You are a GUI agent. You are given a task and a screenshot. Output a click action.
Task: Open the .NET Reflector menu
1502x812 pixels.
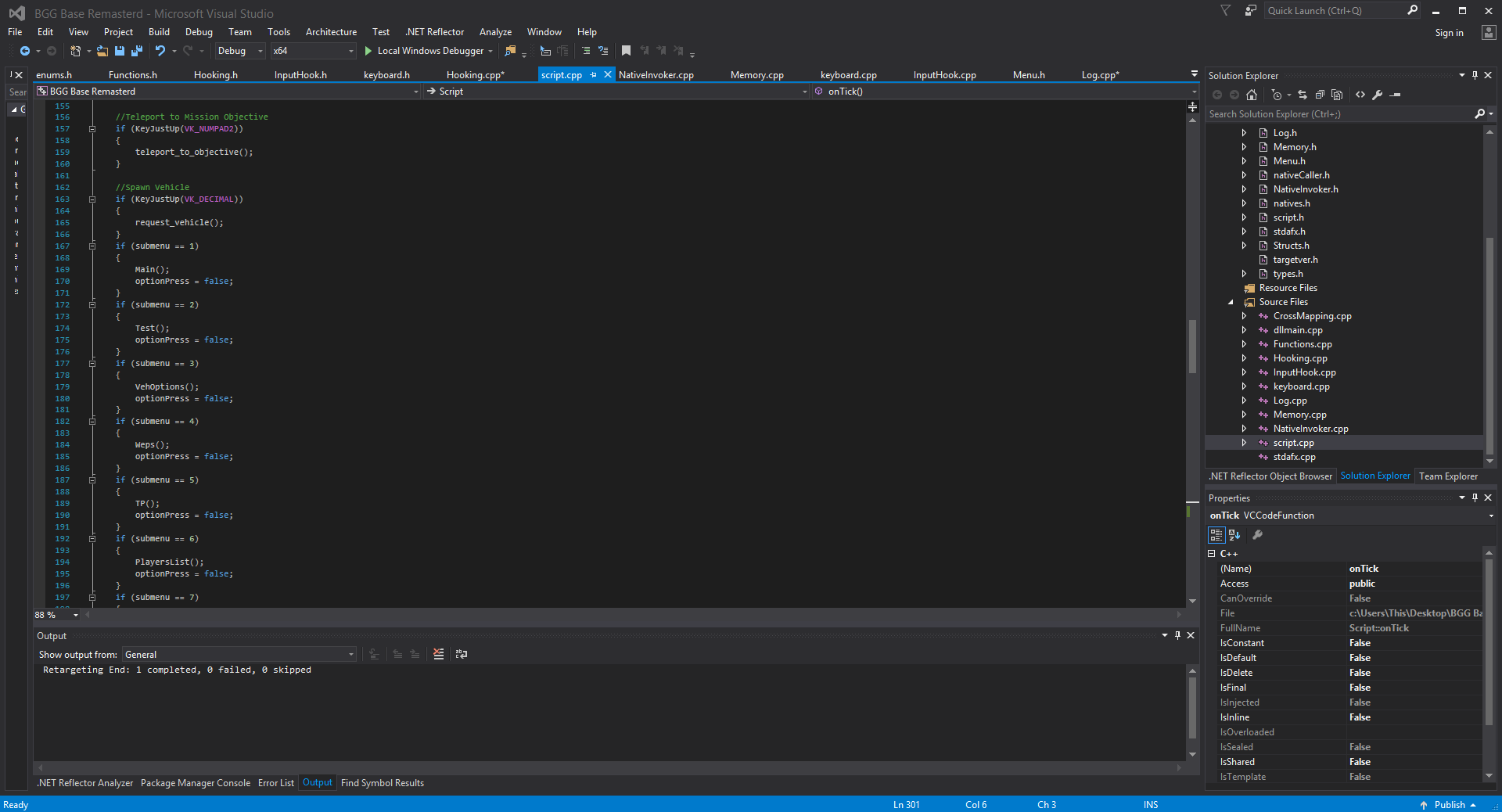[435, 32]
